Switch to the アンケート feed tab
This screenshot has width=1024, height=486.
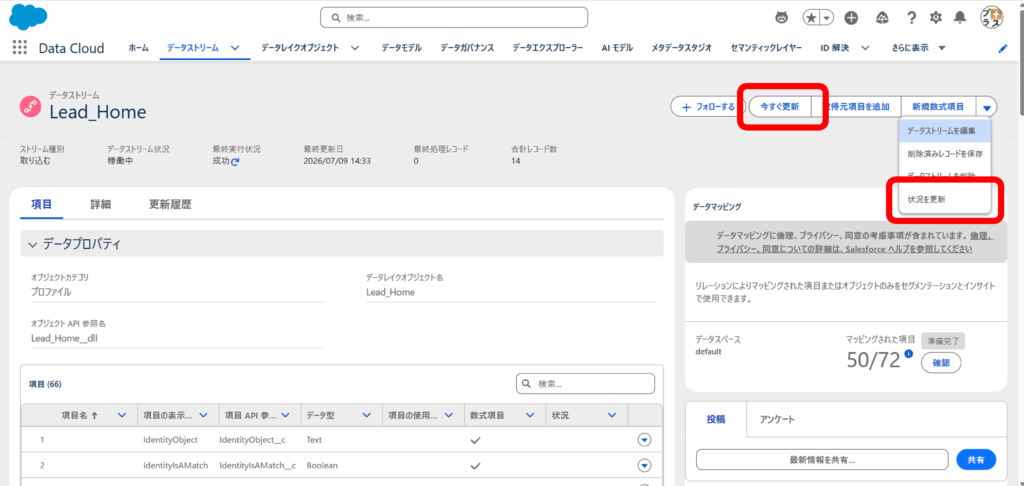777,420
